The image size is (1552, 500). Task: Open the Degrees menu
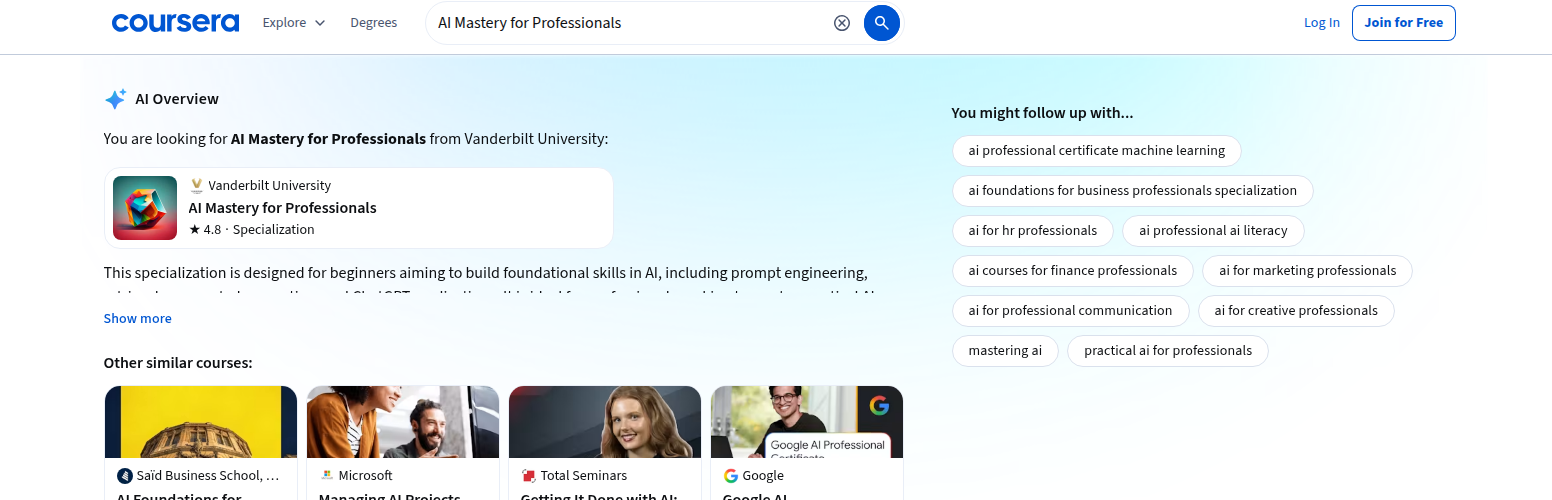pos(373,23)
